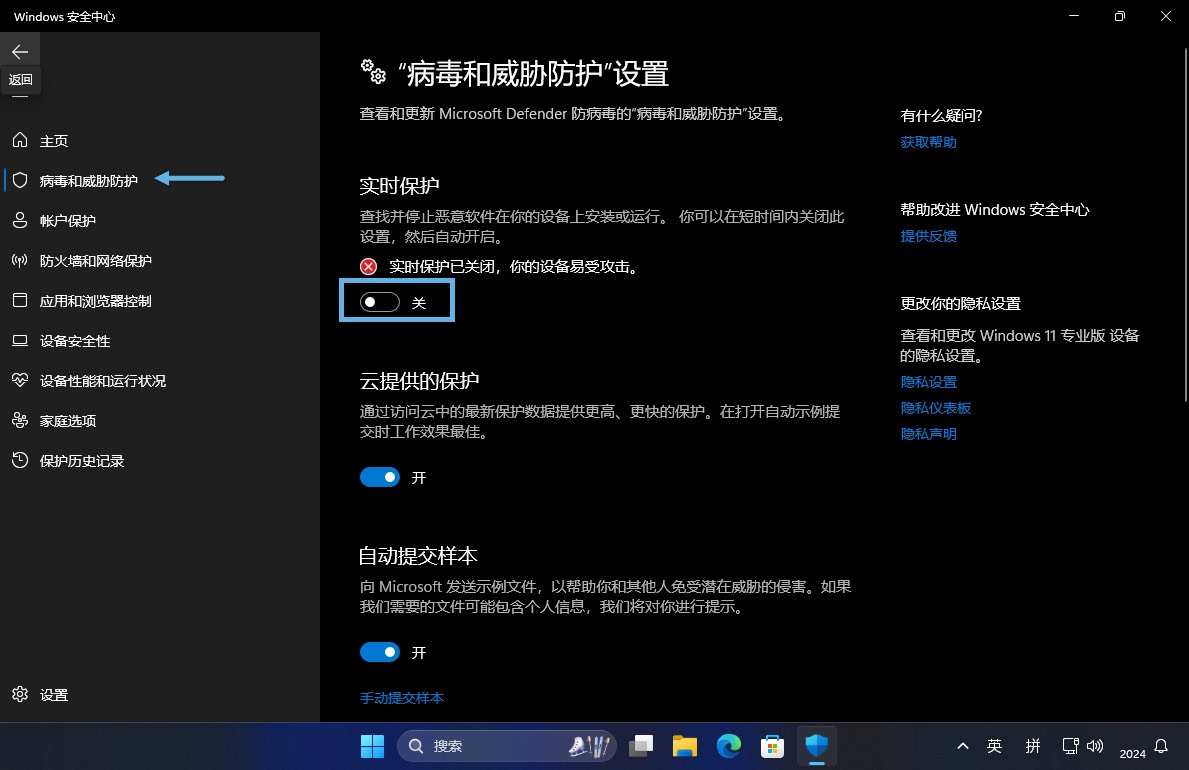This screenshot has height=770, width=1189.
Task: Click the window icon for 应用和浏览器控制
Action: (20, 300)
